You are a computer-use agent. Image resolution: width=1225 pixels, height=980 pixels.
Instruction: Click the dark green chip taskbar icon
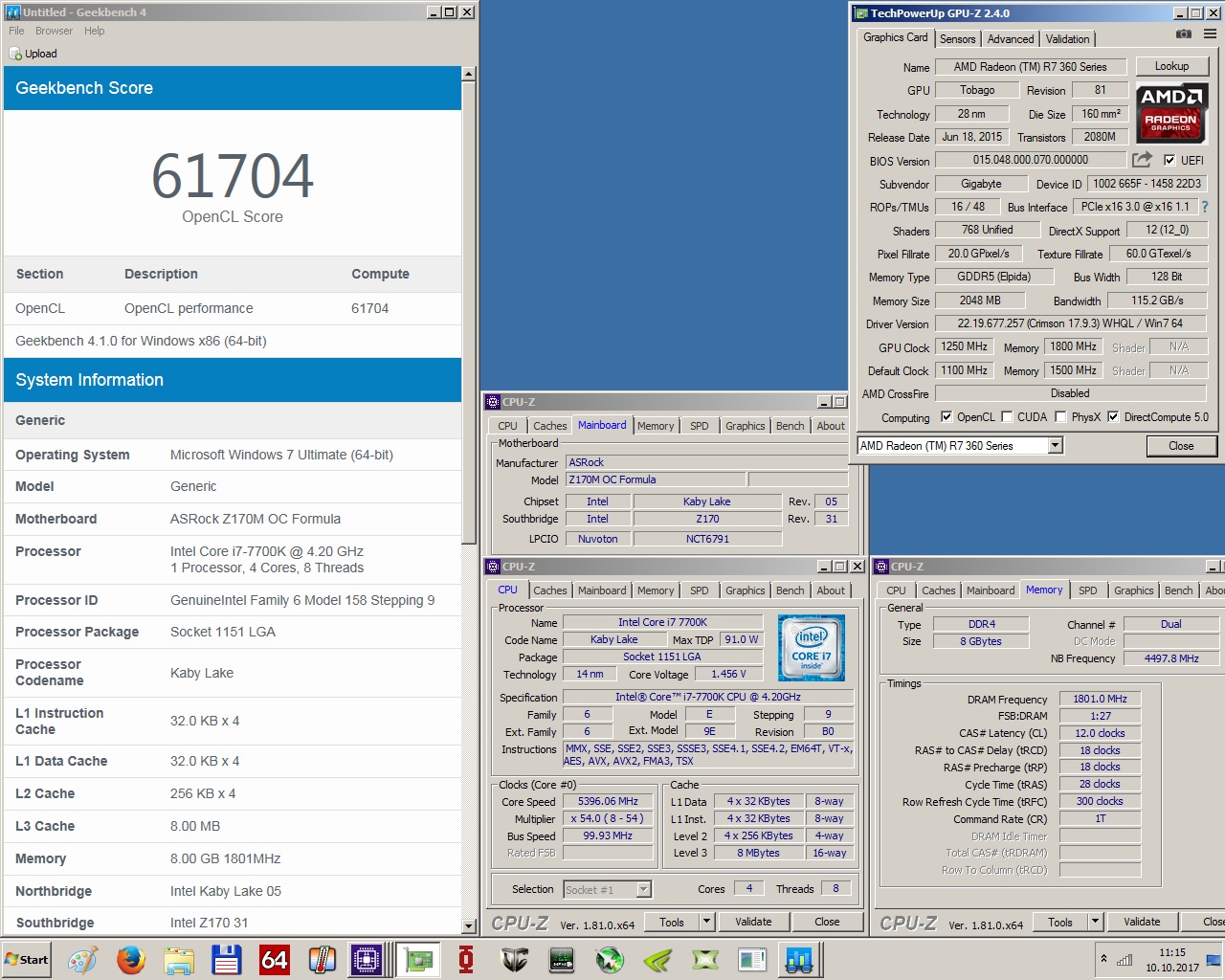click(x=562, y=960)
